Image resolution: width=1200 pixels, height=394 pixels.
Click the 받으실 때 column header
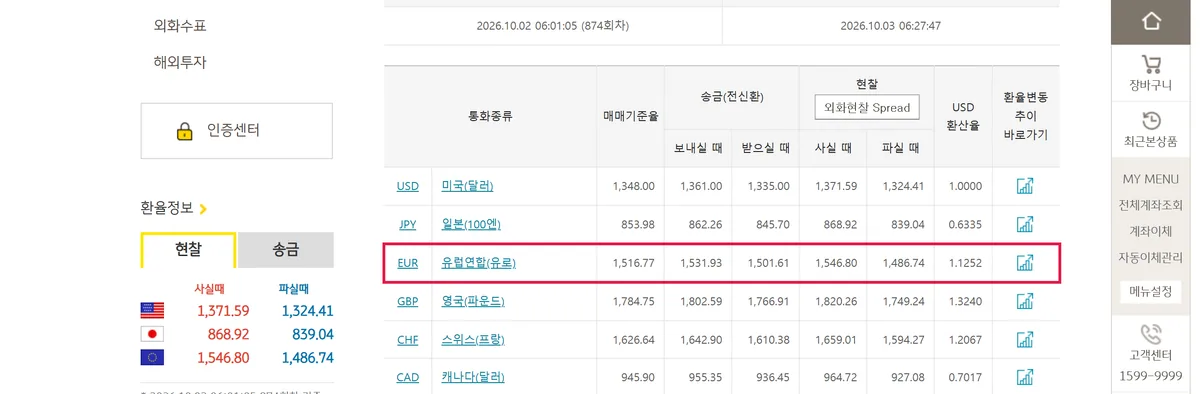tap(765, 148)
